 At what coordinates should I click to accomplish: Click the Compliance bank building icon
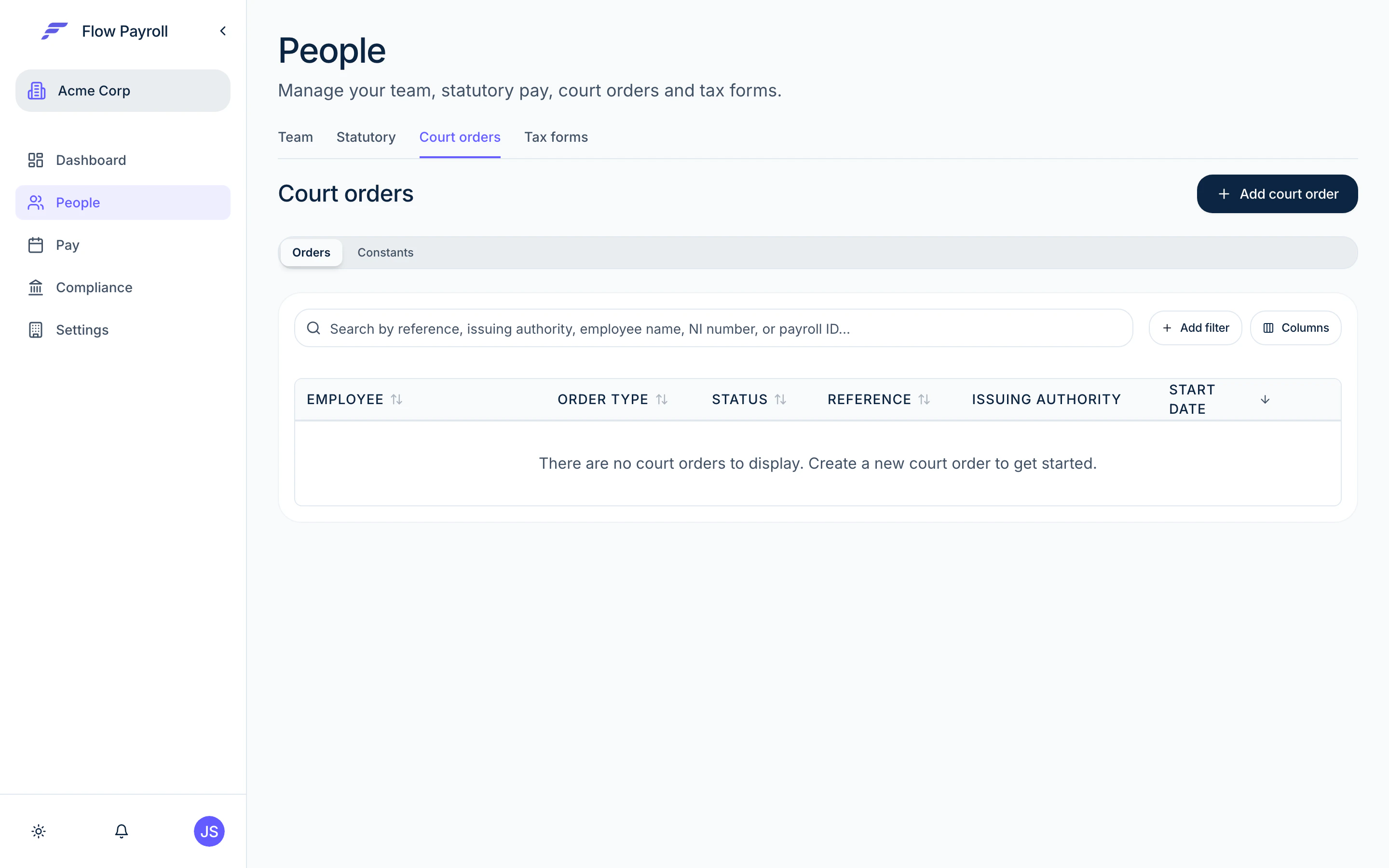[36, 287]
